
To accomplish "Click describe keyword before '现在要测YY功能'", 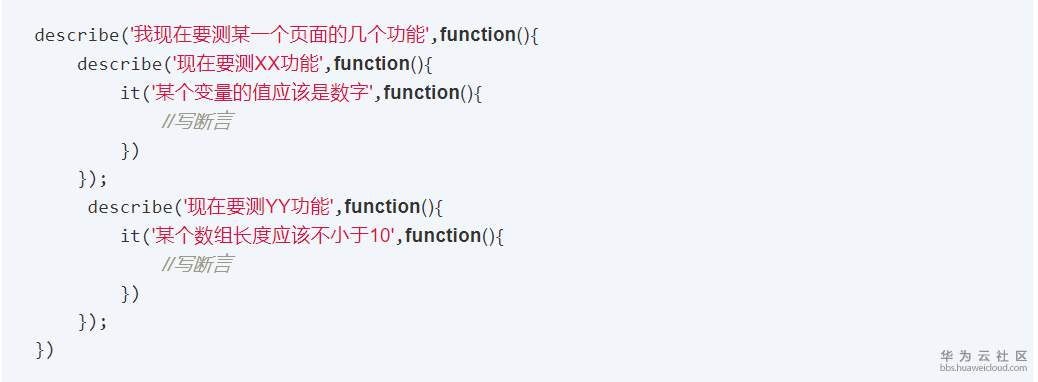I will click(130, 207).
